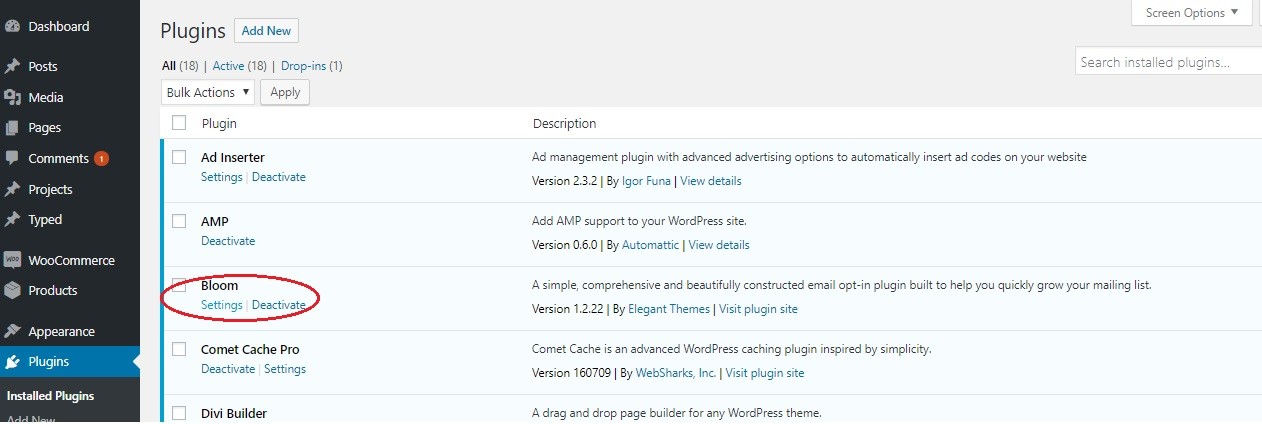Open the Comments menu item
Screen dimensions: 1262x424
click(x=59, y=158)
